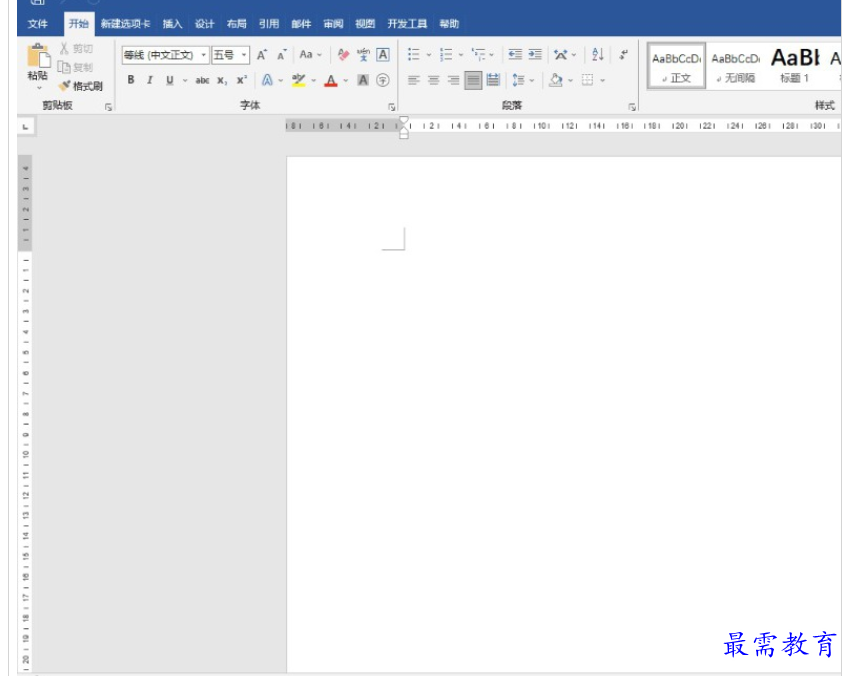This screenshot has width=845, height=676.
Task: Toggle superscript (x²) formatting
Action: [x=242, y=80]
